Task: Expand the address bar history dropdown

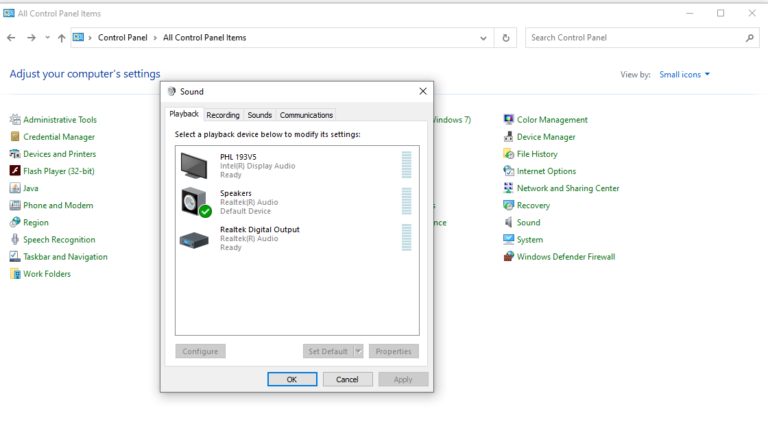Action: [484, 38]
